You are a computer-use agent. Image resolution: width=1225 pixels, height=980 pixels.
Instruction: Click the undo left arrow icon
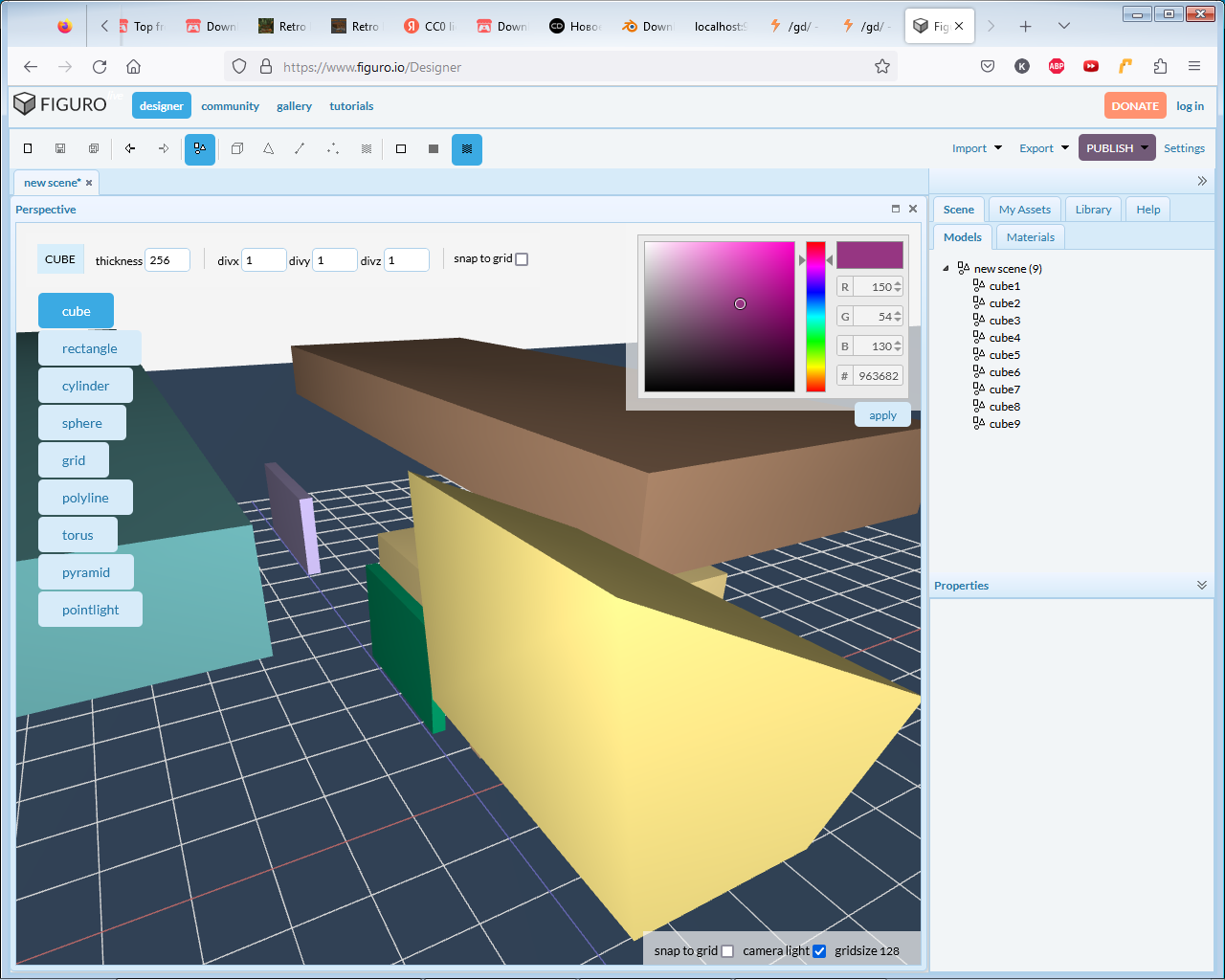pyautogui.click(x=130, y=148)
